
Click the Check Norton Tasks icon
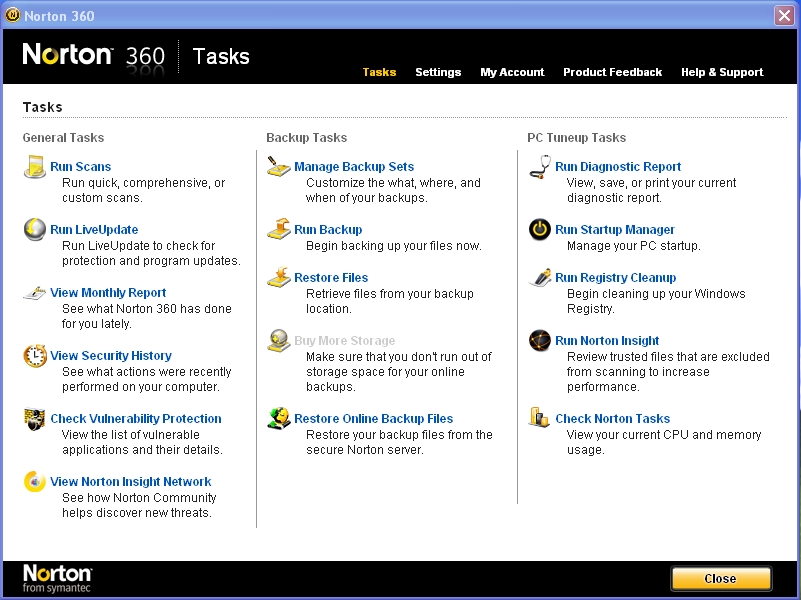pos(538,418)
